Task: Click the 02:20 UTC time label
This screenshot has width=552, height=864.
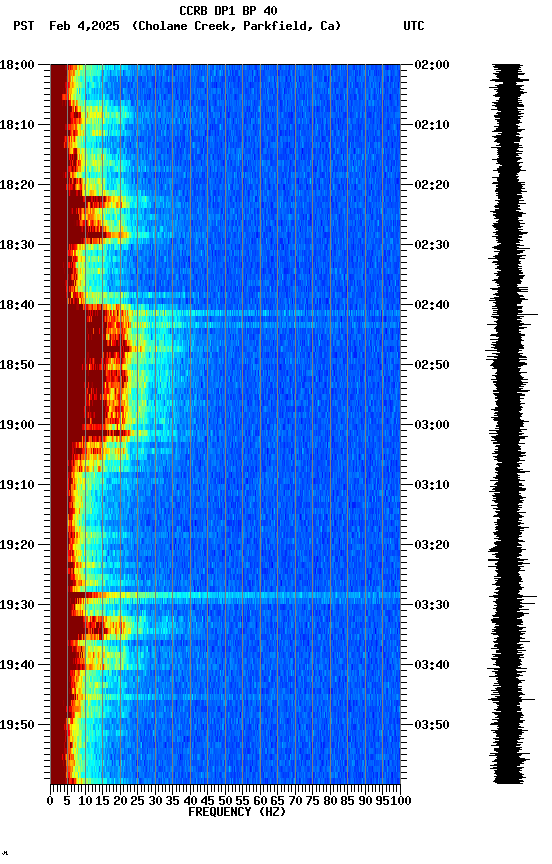Action: click(x=432, y=185)
